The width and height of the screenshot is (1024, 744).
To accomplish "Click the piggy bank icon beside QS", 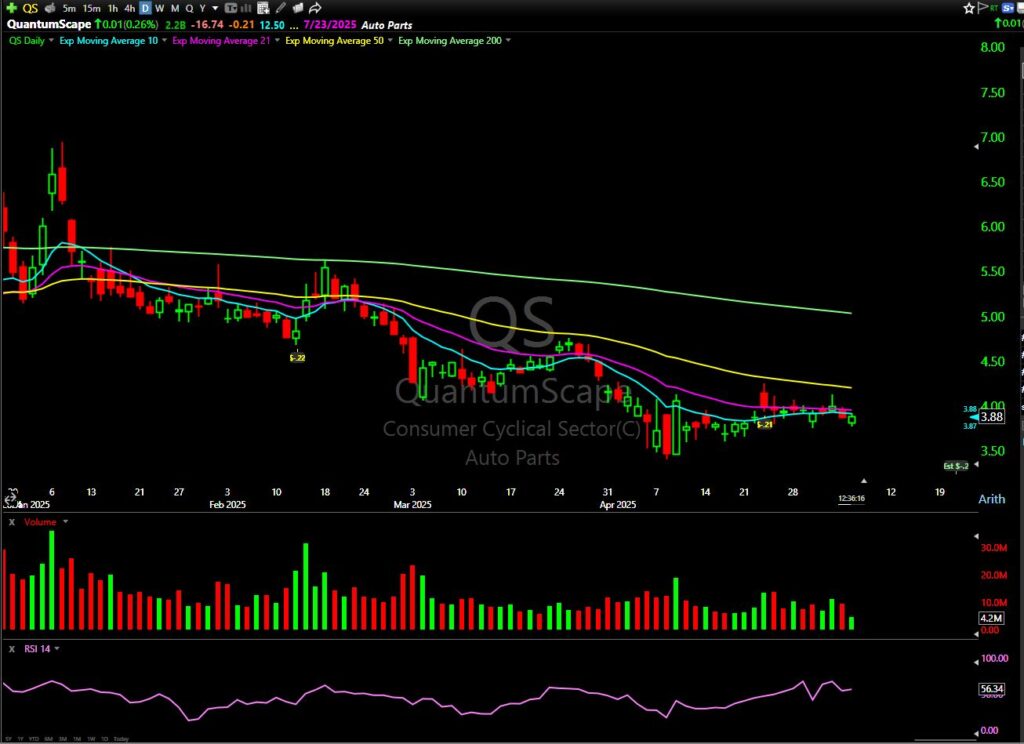I will 50,8.
